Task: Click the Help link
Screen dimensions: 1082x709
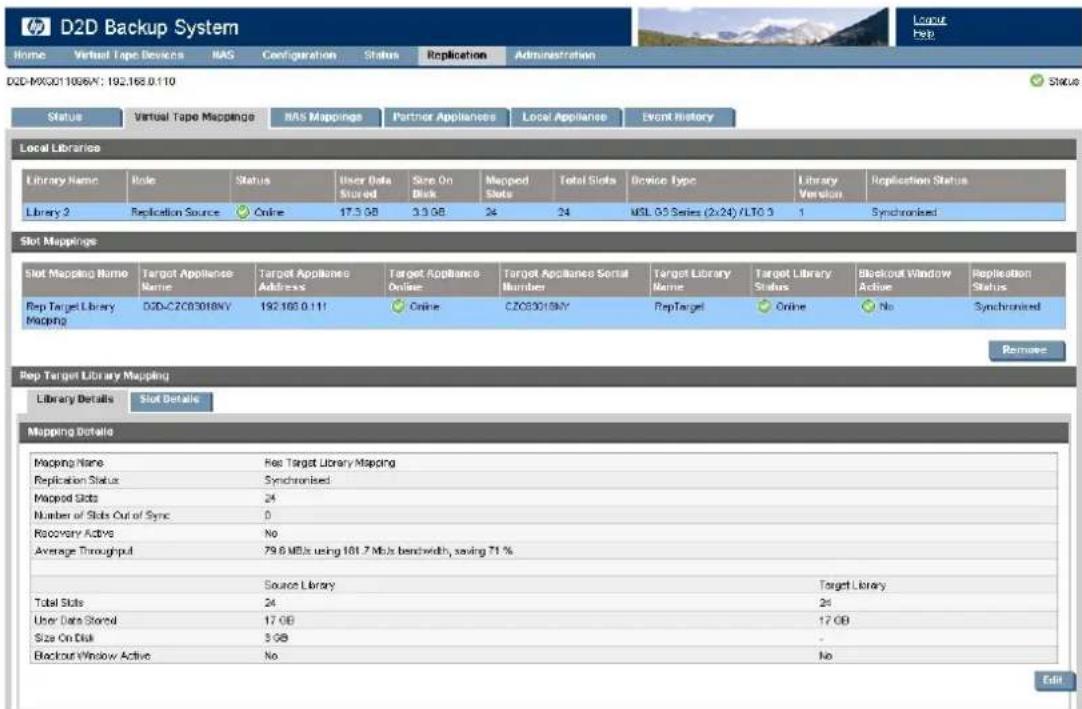Action: coord(923,33)
